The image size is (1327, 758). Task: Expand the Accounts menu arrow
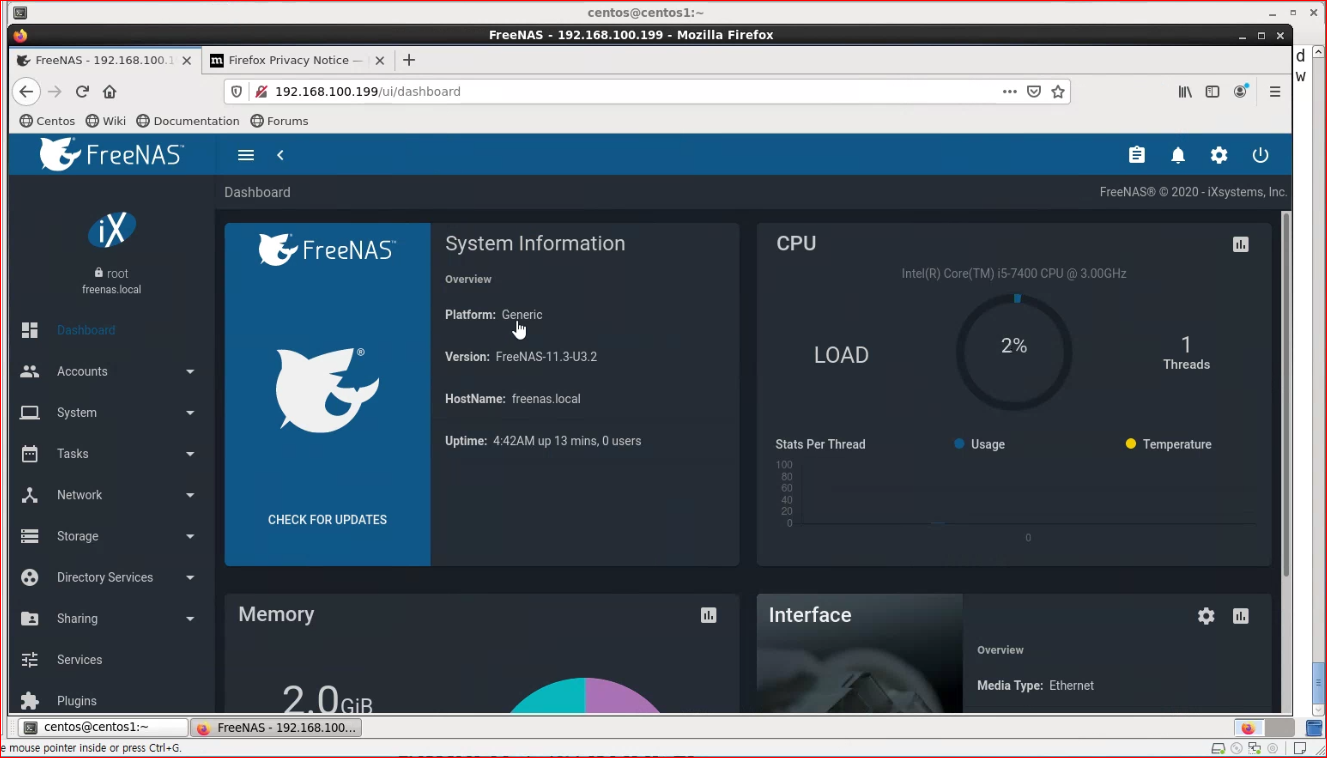pos(190,372)
